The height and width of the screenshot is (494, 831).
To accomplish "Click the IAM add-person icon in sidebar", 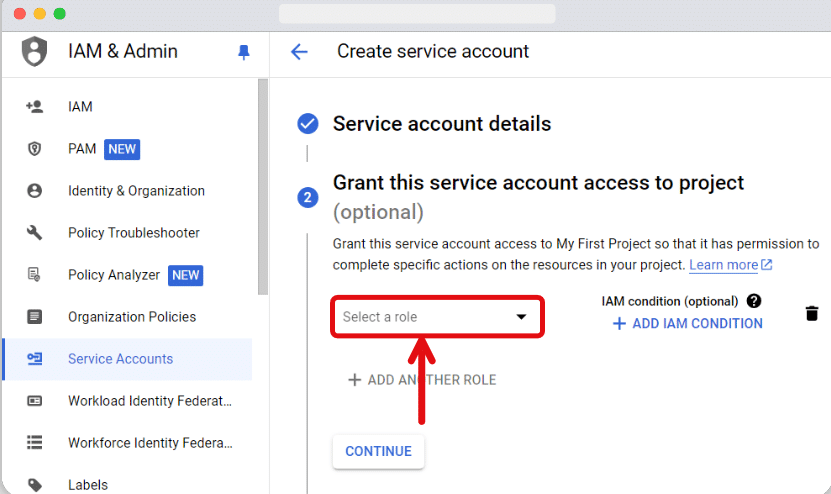I will pyautogui.click(x=34, y=107).
